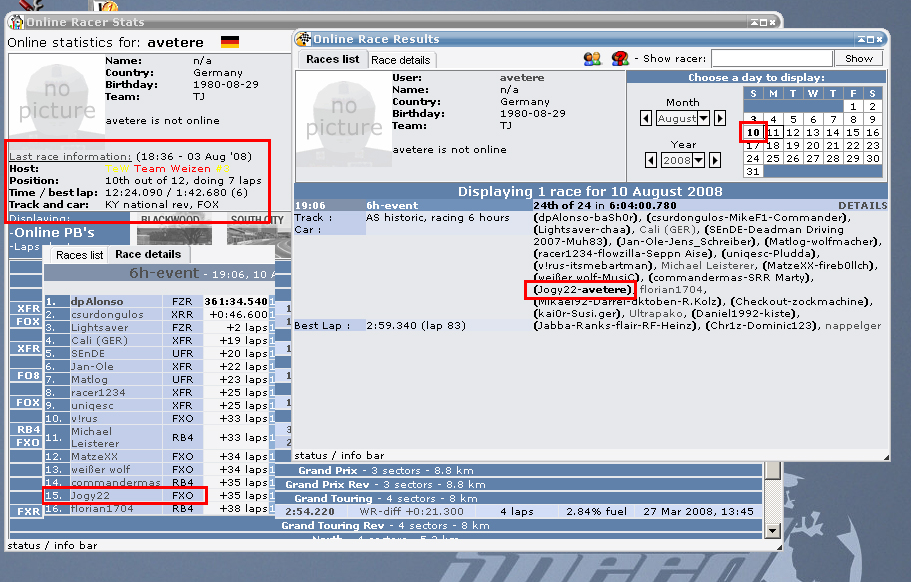Screen dimensions: 911x582
Task: Click nappelger in the participants list
Action: tap(853, 326)
